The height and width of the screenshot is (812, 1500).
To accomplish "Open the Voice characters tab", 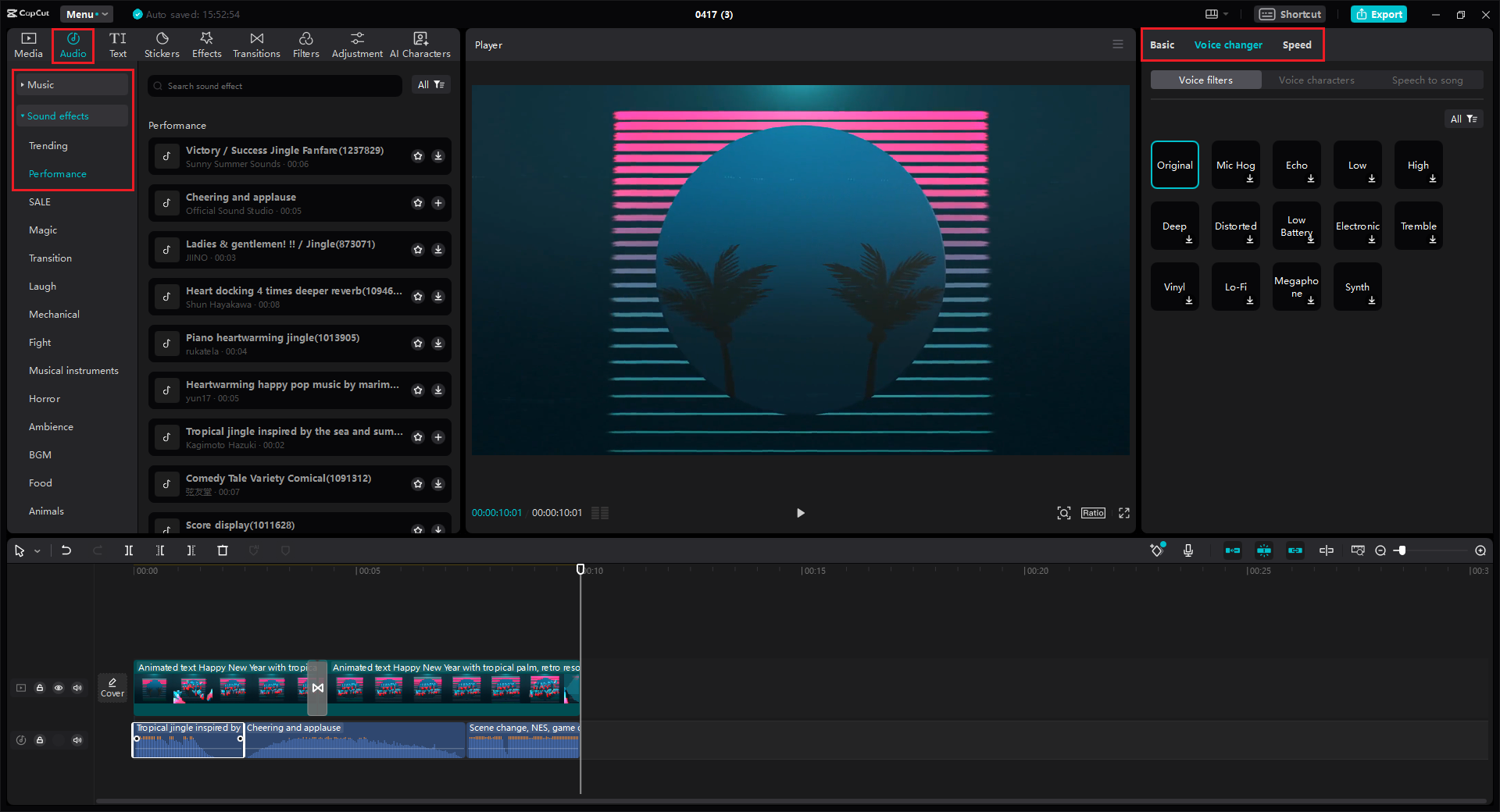I will point(1316,80).
